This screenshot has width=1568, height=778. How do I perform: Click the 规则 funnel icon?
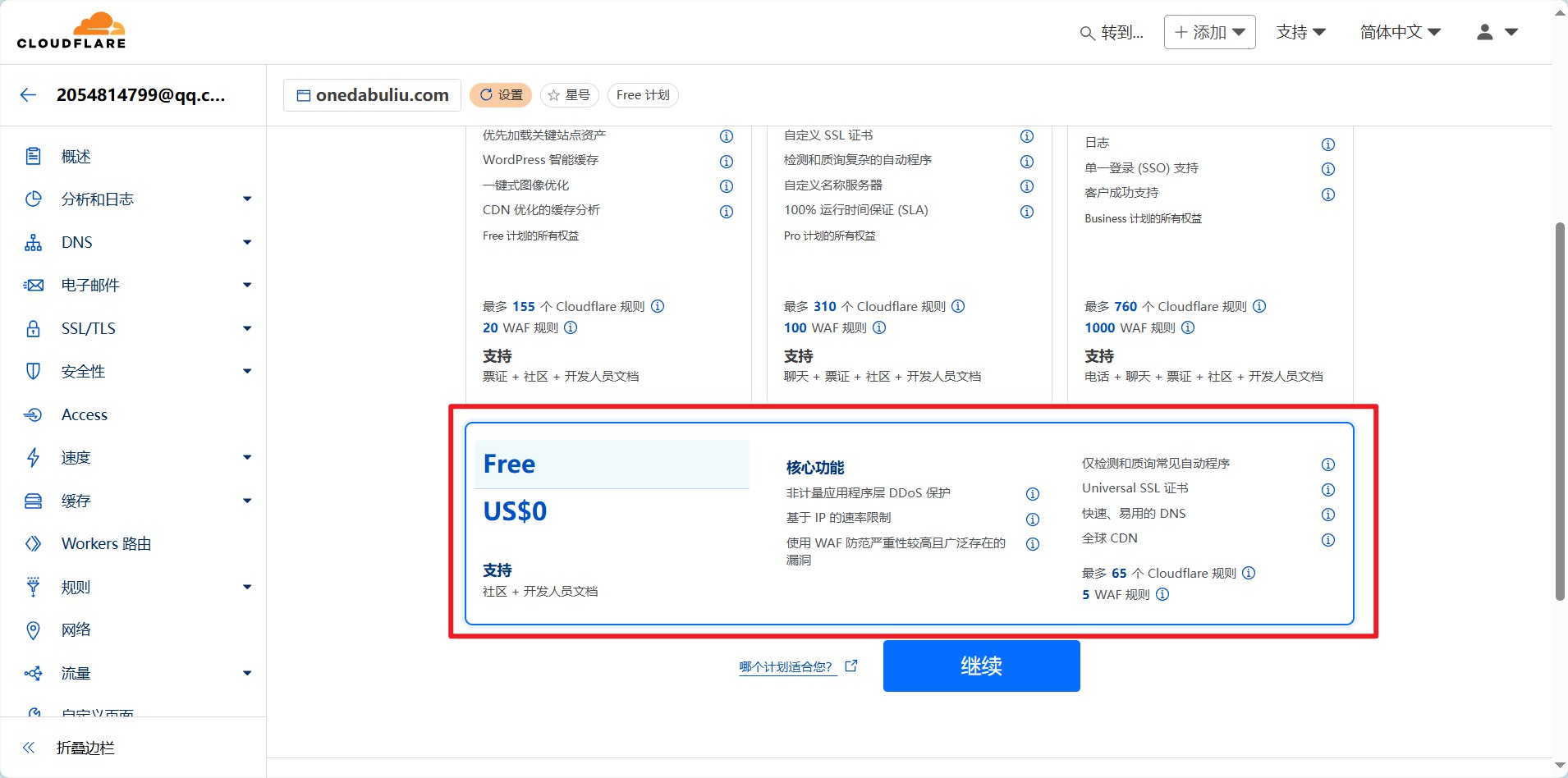pyautogui.click(x=33, y=587)
